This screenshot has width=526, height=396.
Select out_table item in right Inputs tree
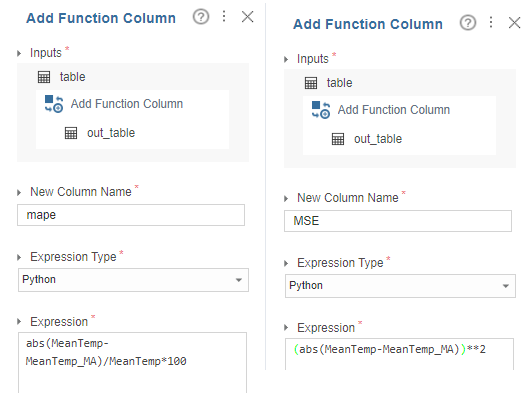[378, 139]
